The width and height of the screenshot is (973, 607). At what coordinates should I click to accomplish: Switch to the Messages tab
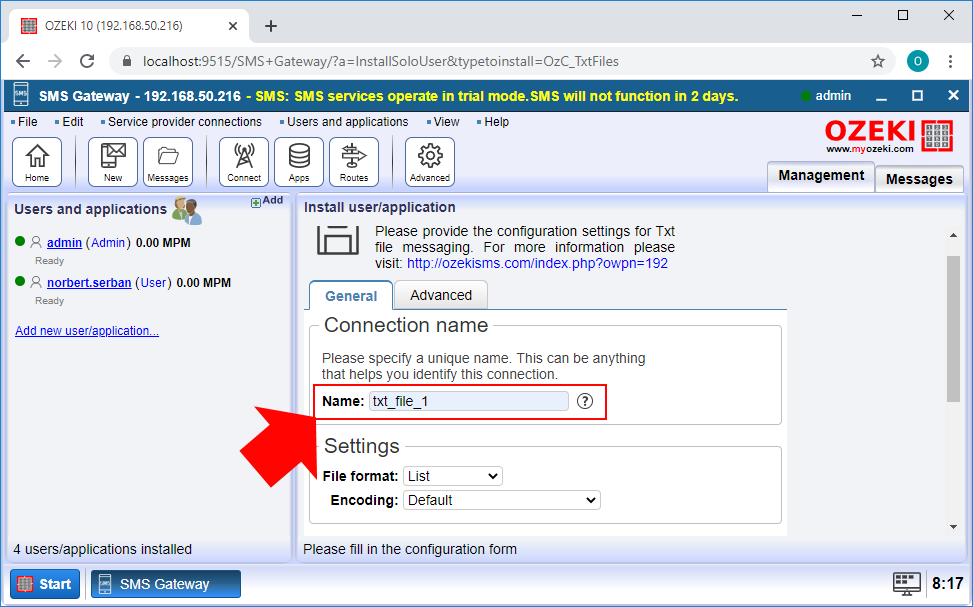coord(919,179)
